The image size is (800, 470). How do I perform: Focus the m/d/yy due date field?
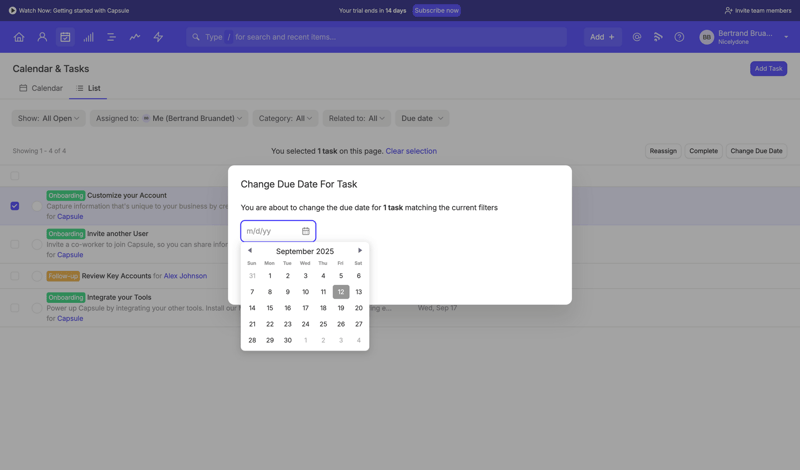pos(278,231)
